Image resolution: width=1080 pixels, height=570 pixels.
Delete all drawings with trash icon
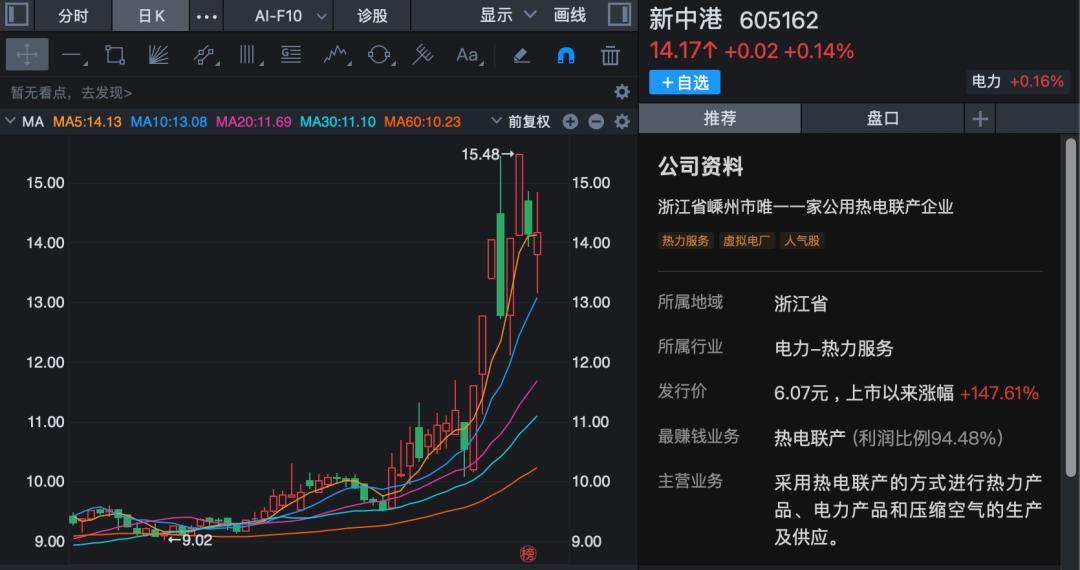tap(610, 55)
